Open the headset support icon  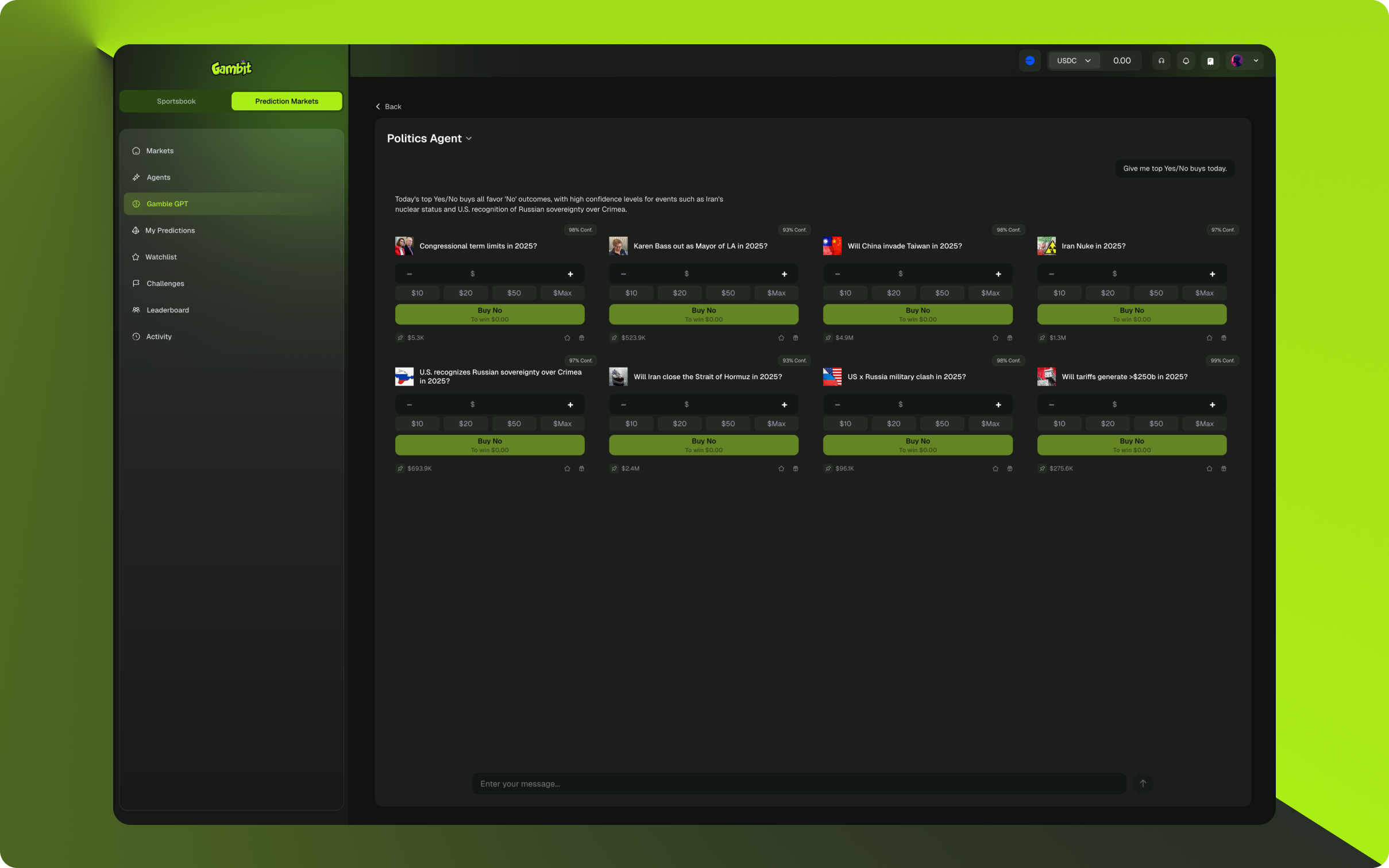pos(1161,60)
